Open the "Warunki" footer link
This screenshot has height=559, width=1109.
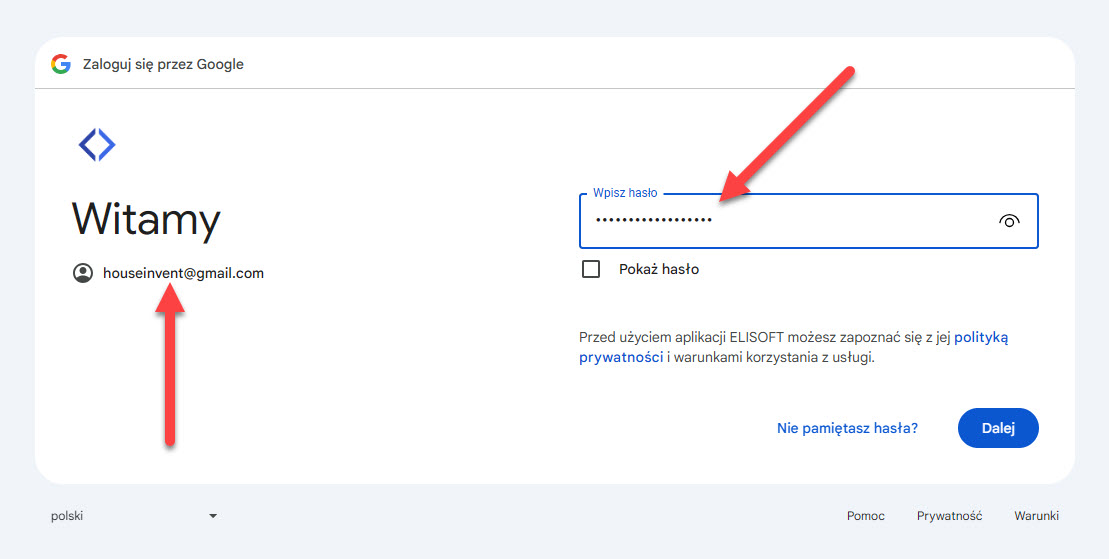tap(1036, 516)
